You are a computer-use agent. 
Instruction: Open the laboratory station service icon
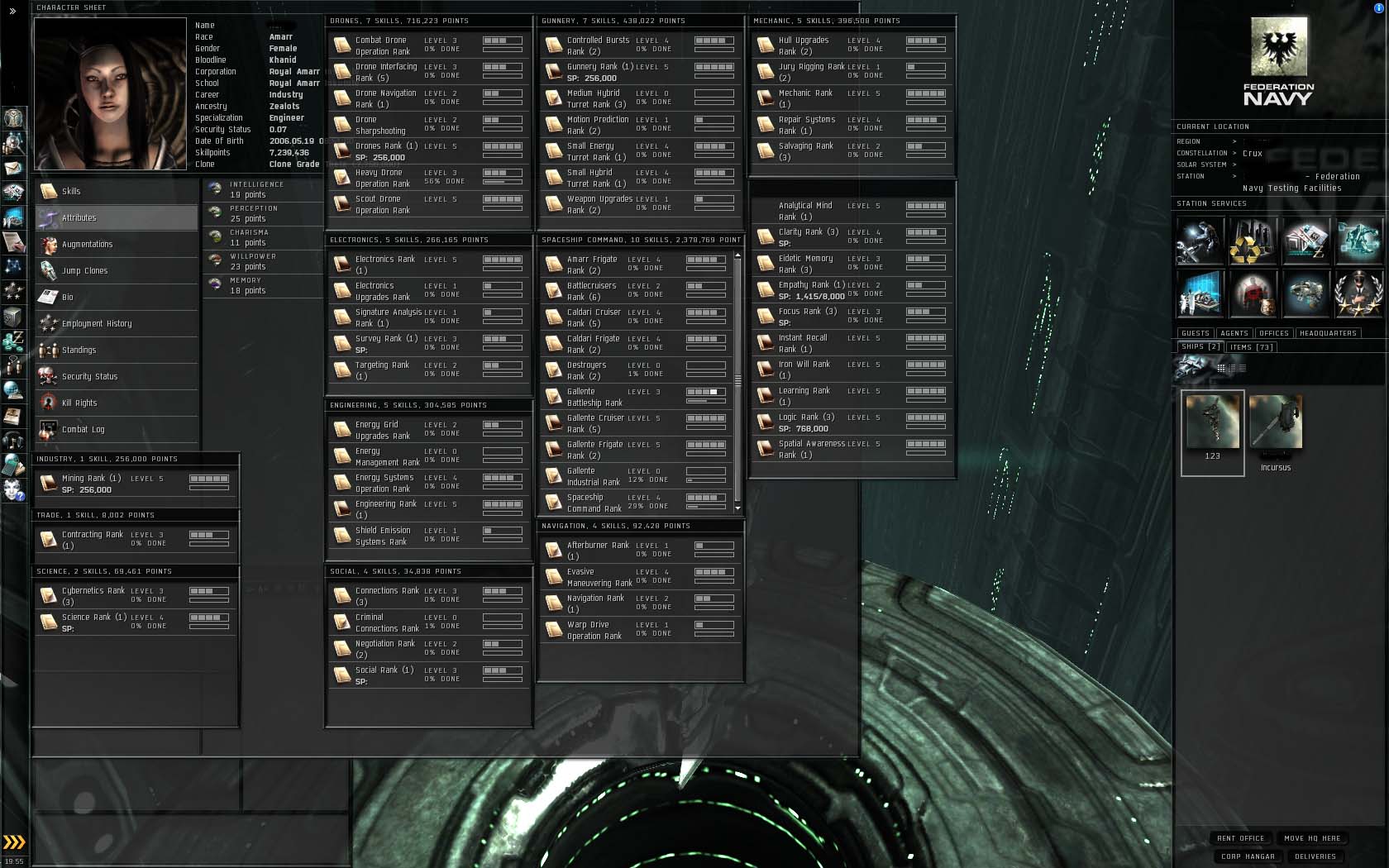pos(1200,293)
